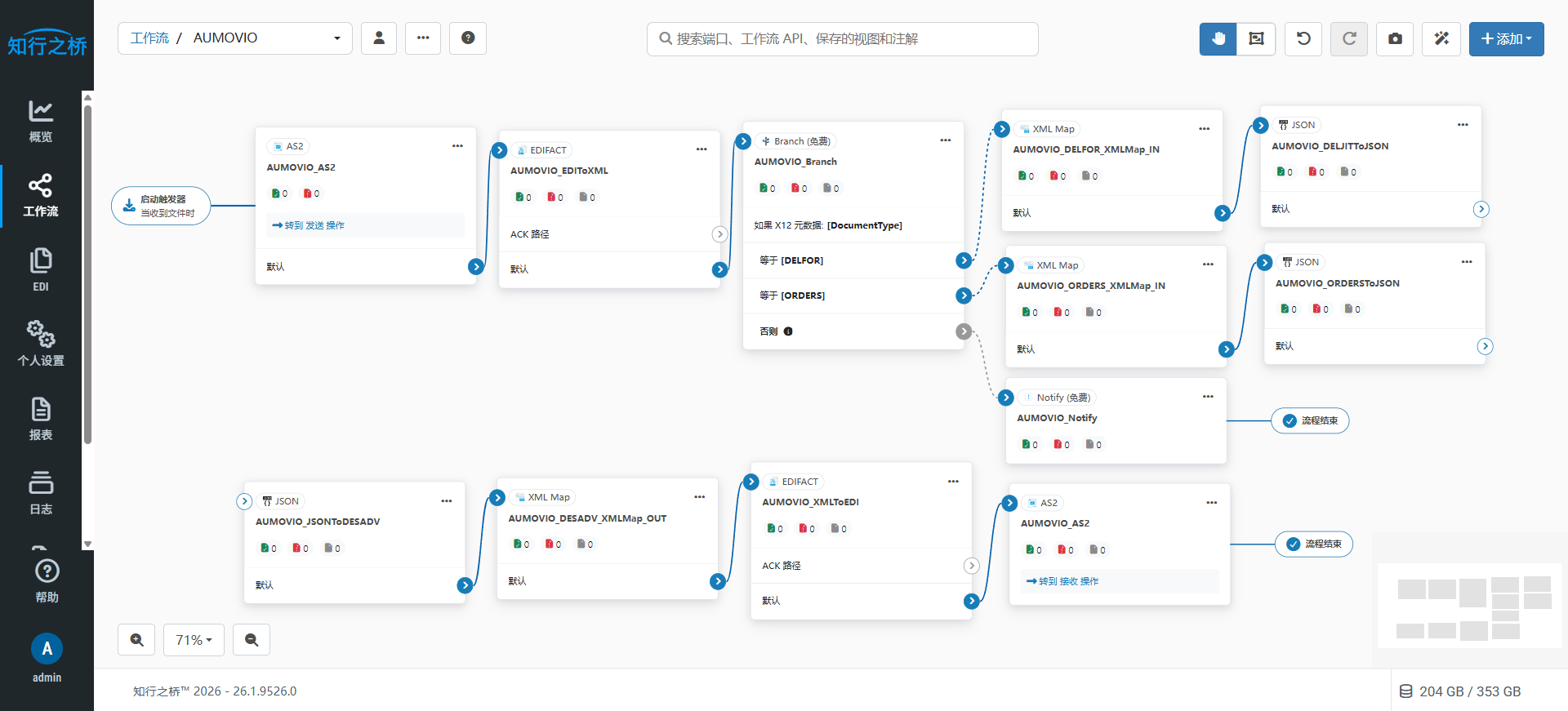This screenshot has width=1568, height=711.
Task: Click ACK 路径 port on AUMOVIO_EDIToXML
Action: click(x=719, y=234)
